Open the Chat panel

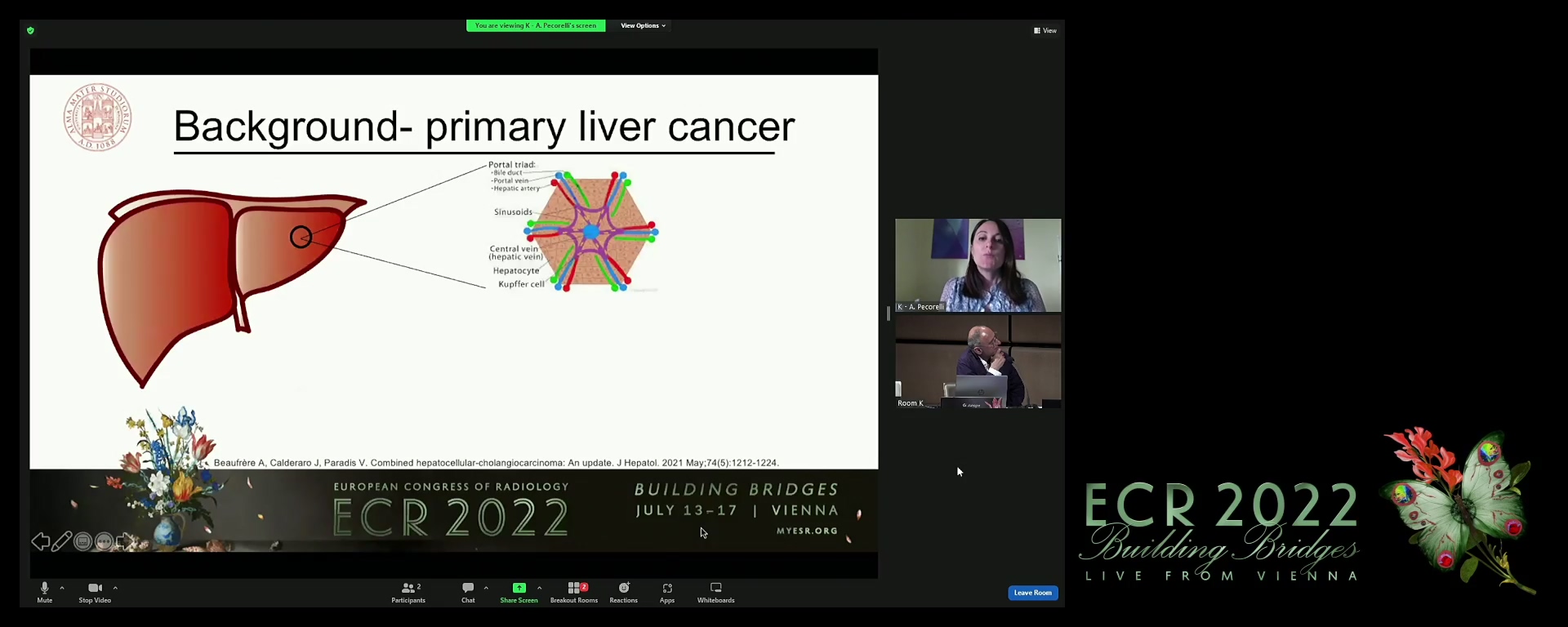point(468,593)
